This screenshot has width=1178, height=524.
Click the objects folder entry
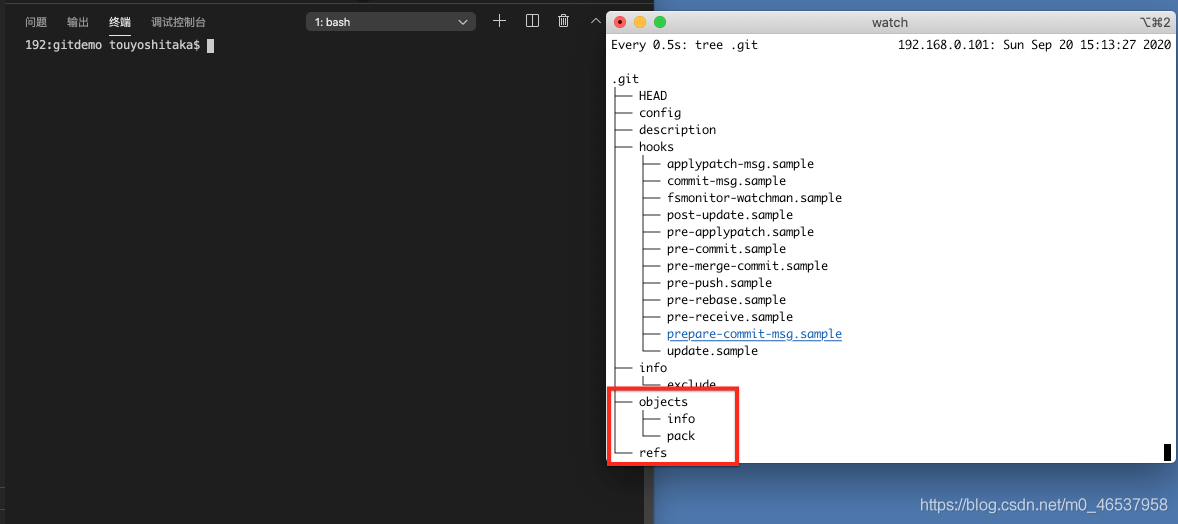(663, 402)
